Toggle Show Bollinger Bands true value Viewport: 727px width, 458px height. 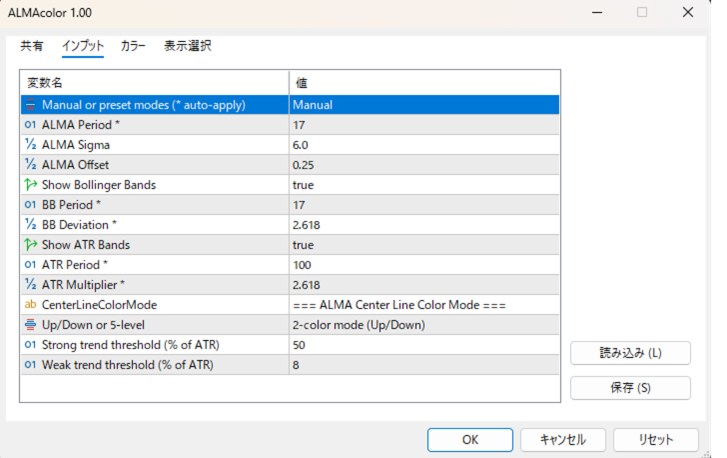[424, 184]
